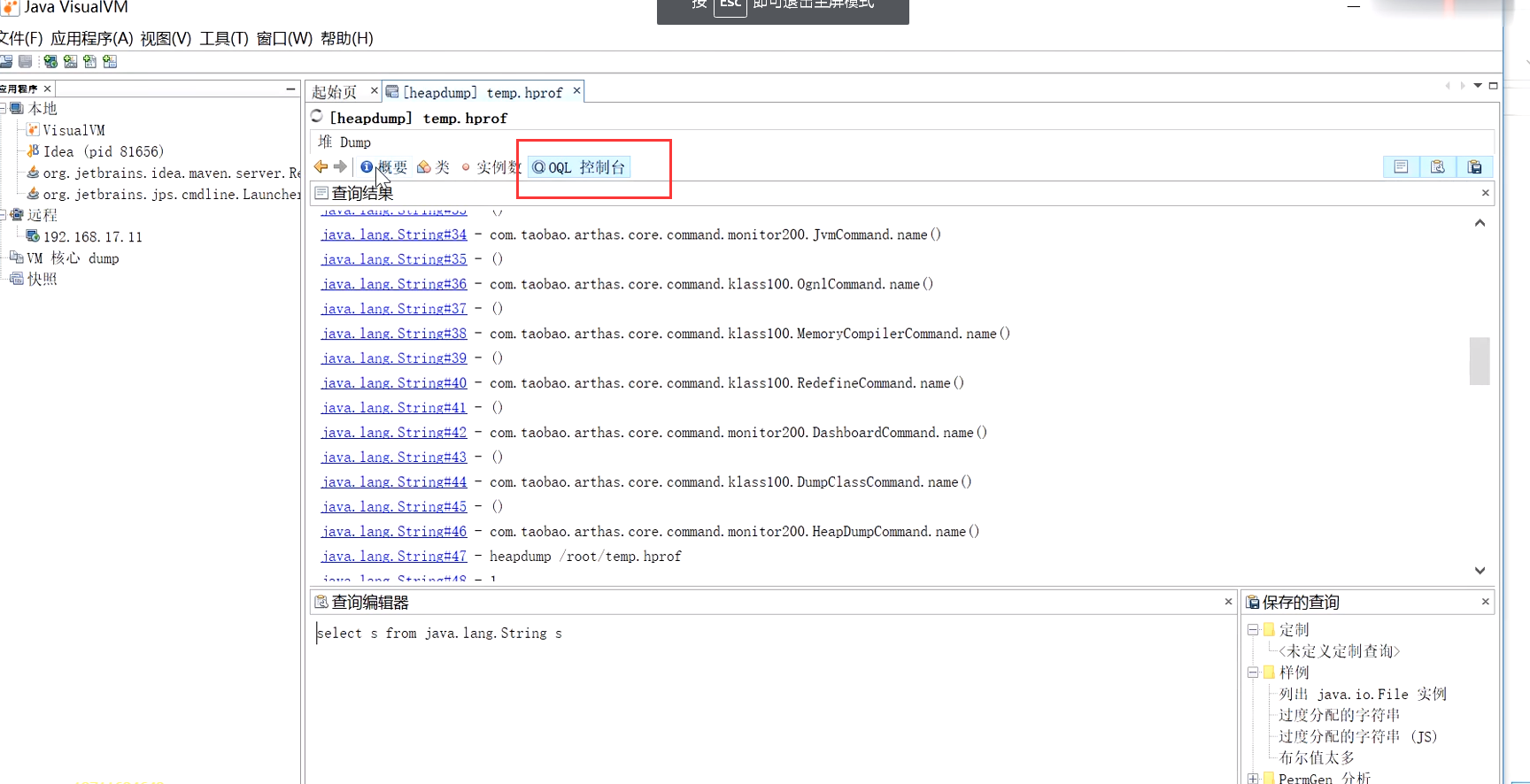Collapse the 本地 tree node
Viewport: 1530px width, 784px height.
pyautogui.click(x=3, y=108)
